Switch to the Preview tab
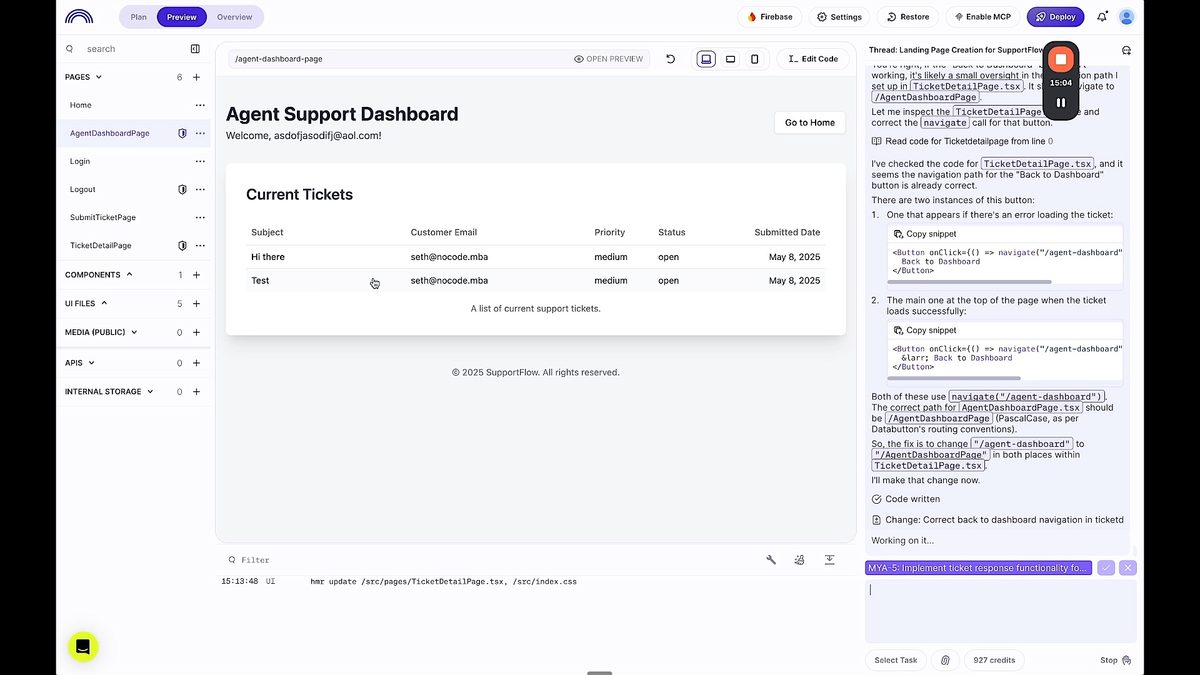 [x=182, y=17]
